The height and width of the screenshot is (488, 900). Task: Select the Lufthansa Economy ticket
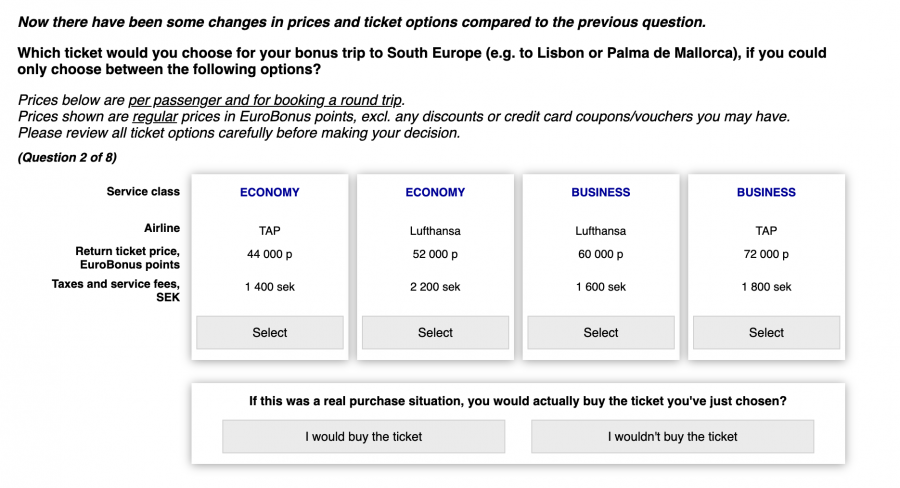[x=435, y=332]
